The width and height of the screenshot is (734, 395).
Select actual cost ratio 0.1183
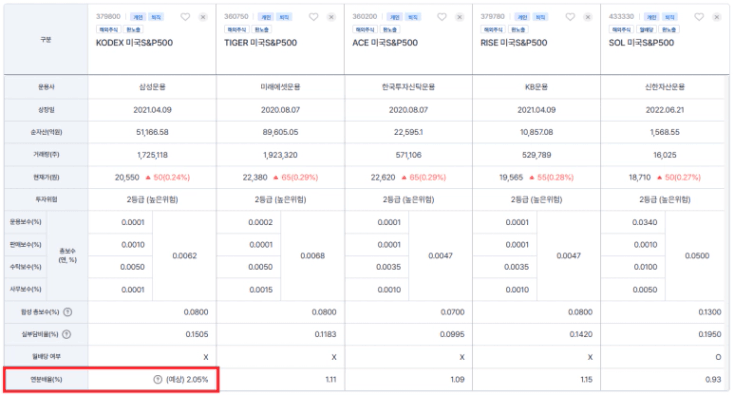pyautogui.click(x=325, y=335)
